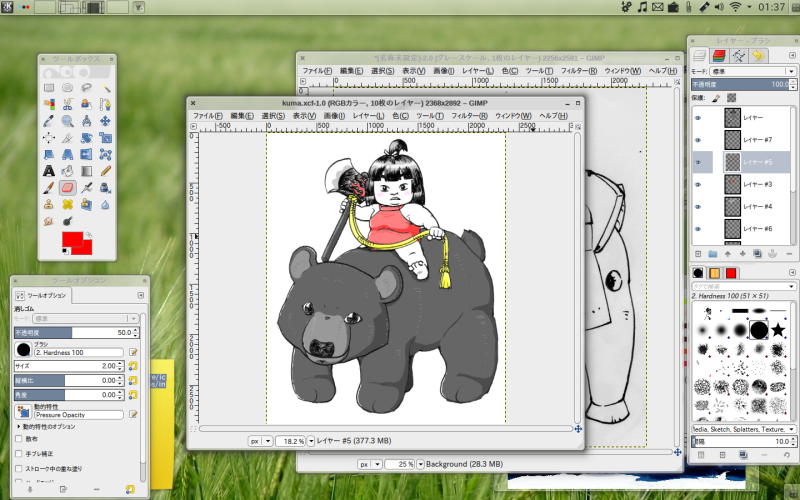The width and height of the screenshot is (800, 500).
Task: Pick the Blur/Sharpen droplet tool
Action: tap(105, 205)
